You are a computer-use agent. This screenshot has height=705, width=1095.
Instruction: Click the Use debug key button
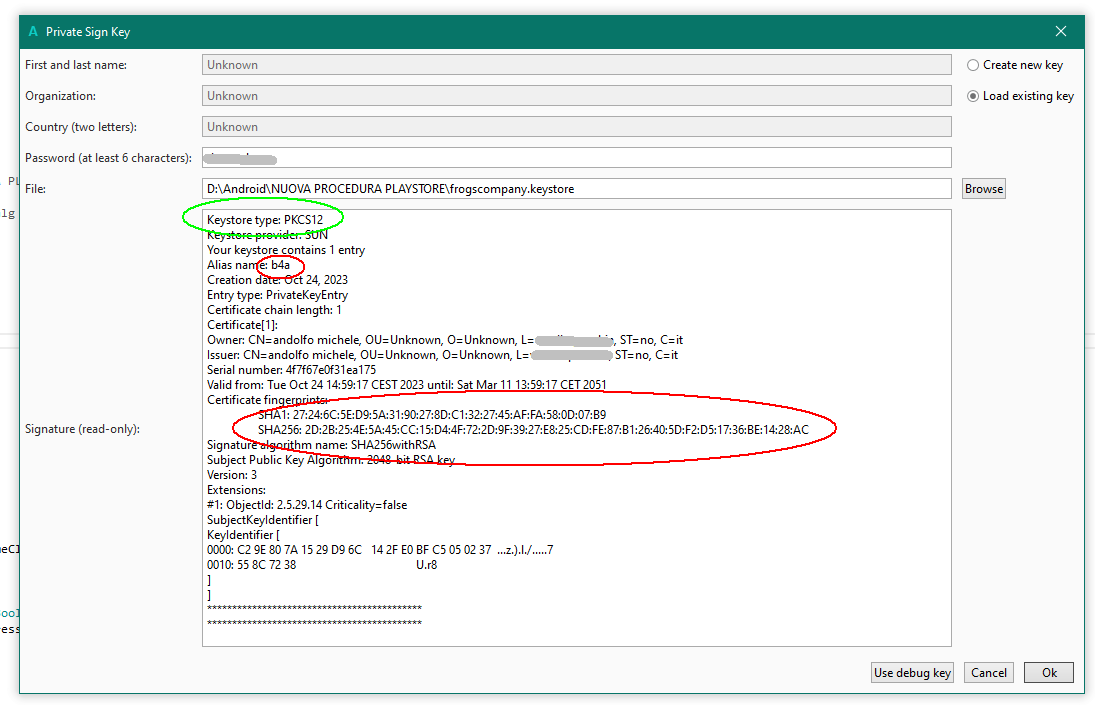tap(912, 672)
